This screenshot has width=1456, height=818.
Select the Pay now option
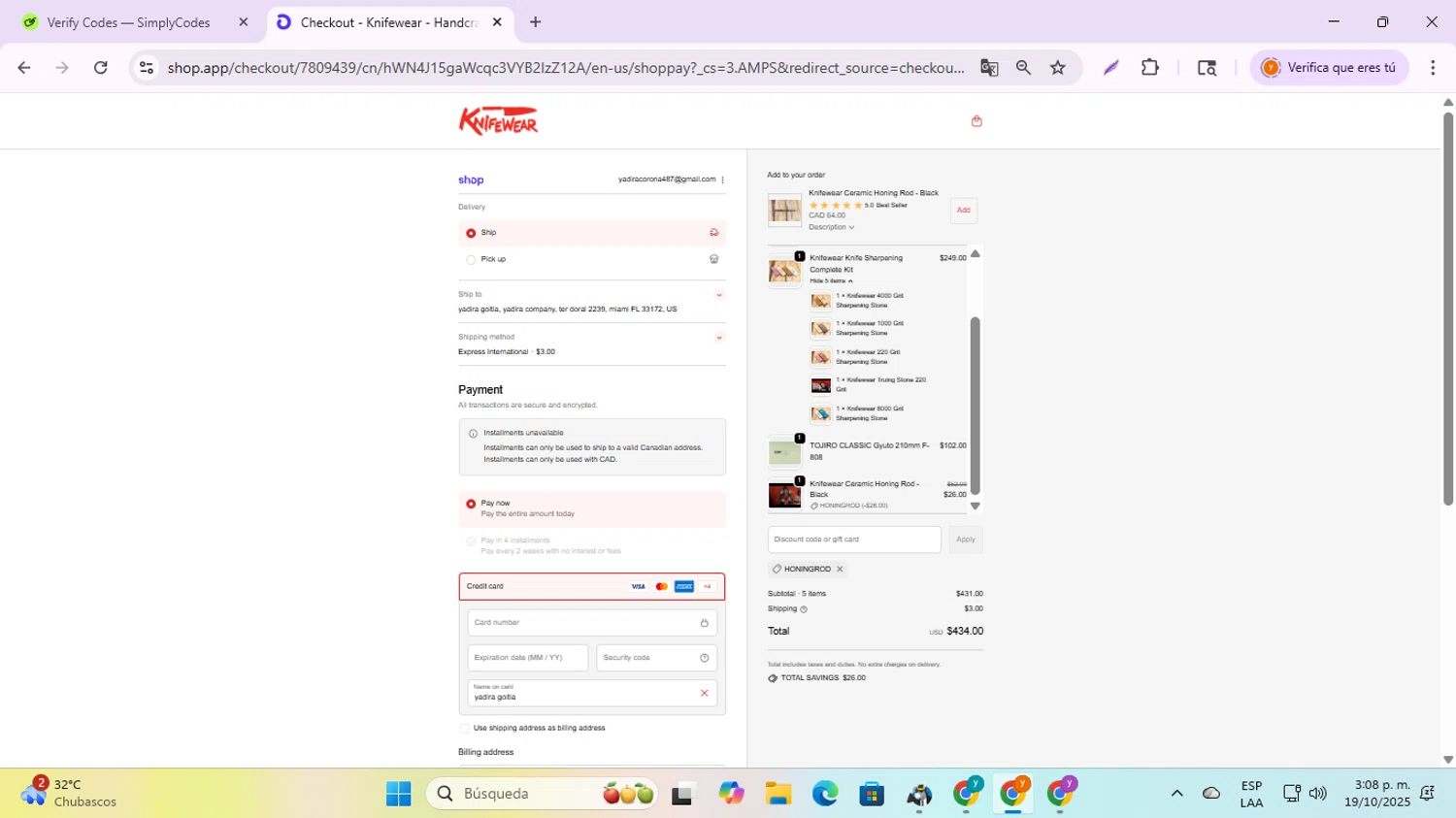(x=471, y=505)
